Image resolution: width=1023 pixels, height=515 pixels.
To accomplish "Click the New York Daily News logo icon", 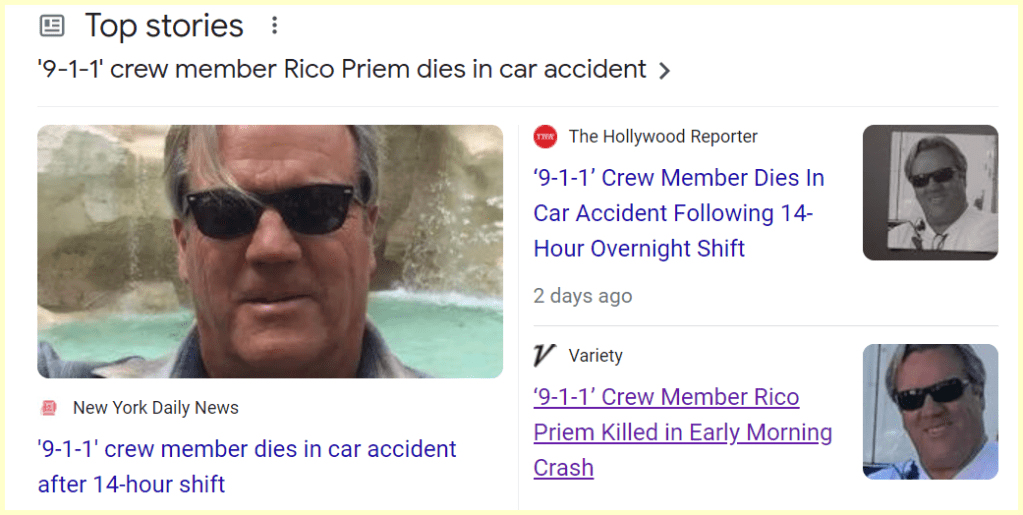I will click(49, 408).
